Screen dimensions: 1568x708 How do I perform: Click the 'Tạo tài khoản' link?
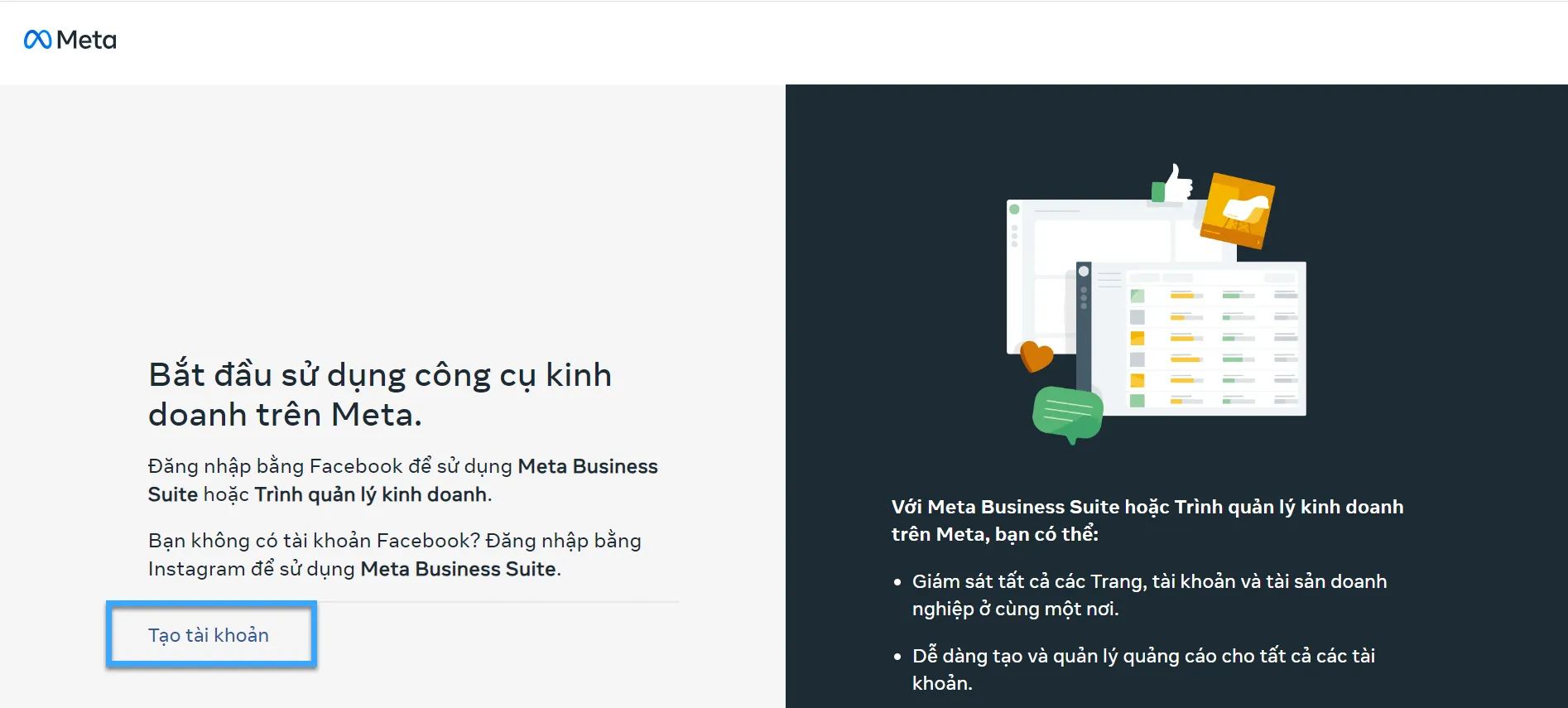click(x=209, y=635)
